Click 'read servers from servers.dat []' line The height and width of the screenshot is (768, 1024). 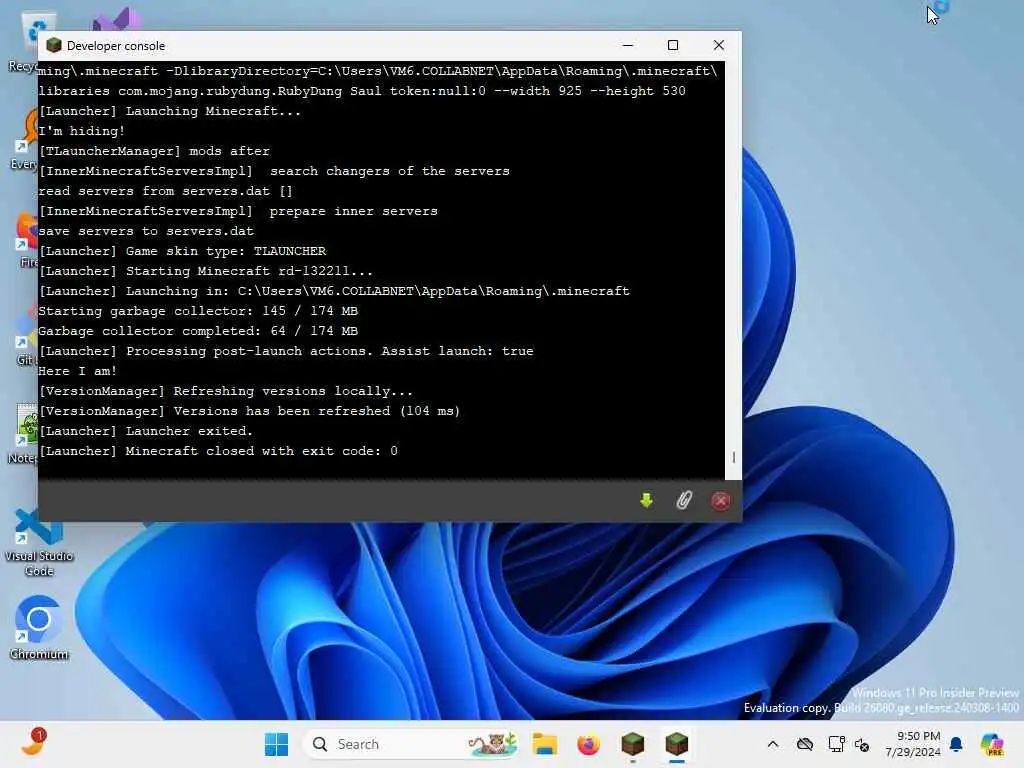[x=166, y=191]
